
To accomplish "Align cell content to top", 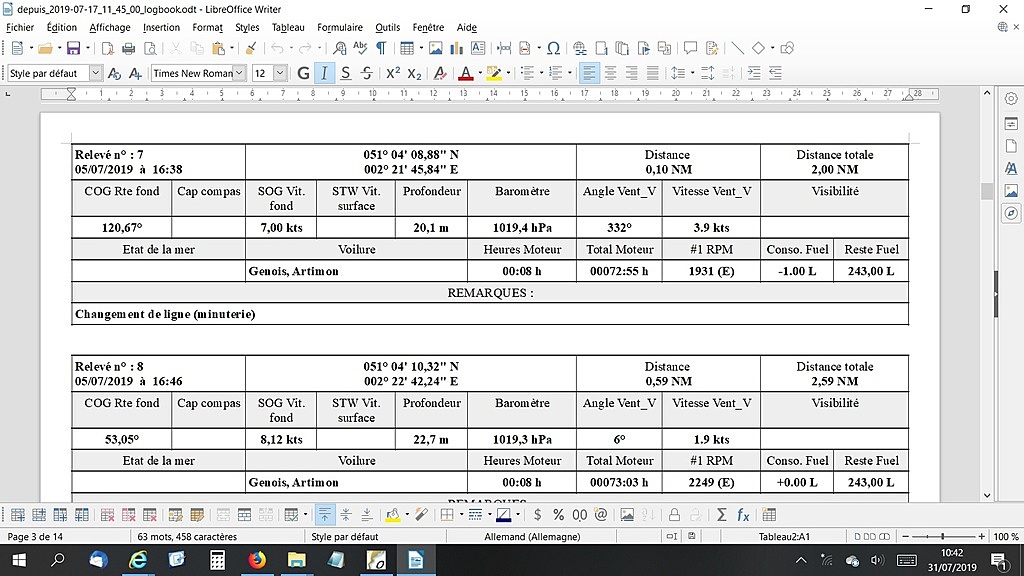I will (325, 515).
